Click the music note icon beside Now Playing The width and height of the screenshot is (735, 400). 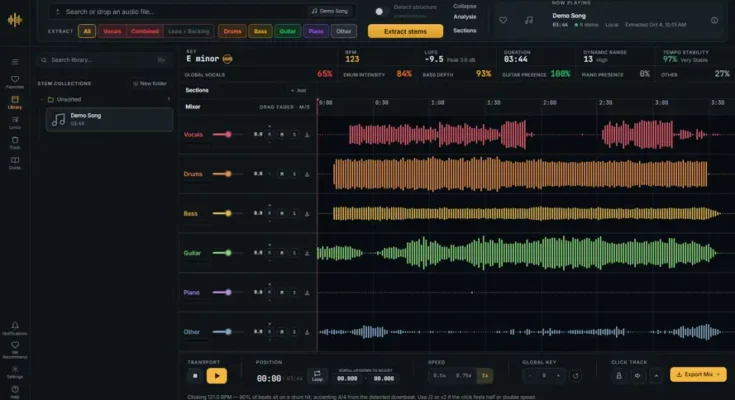pyautogui.click(x=529, y=20)
